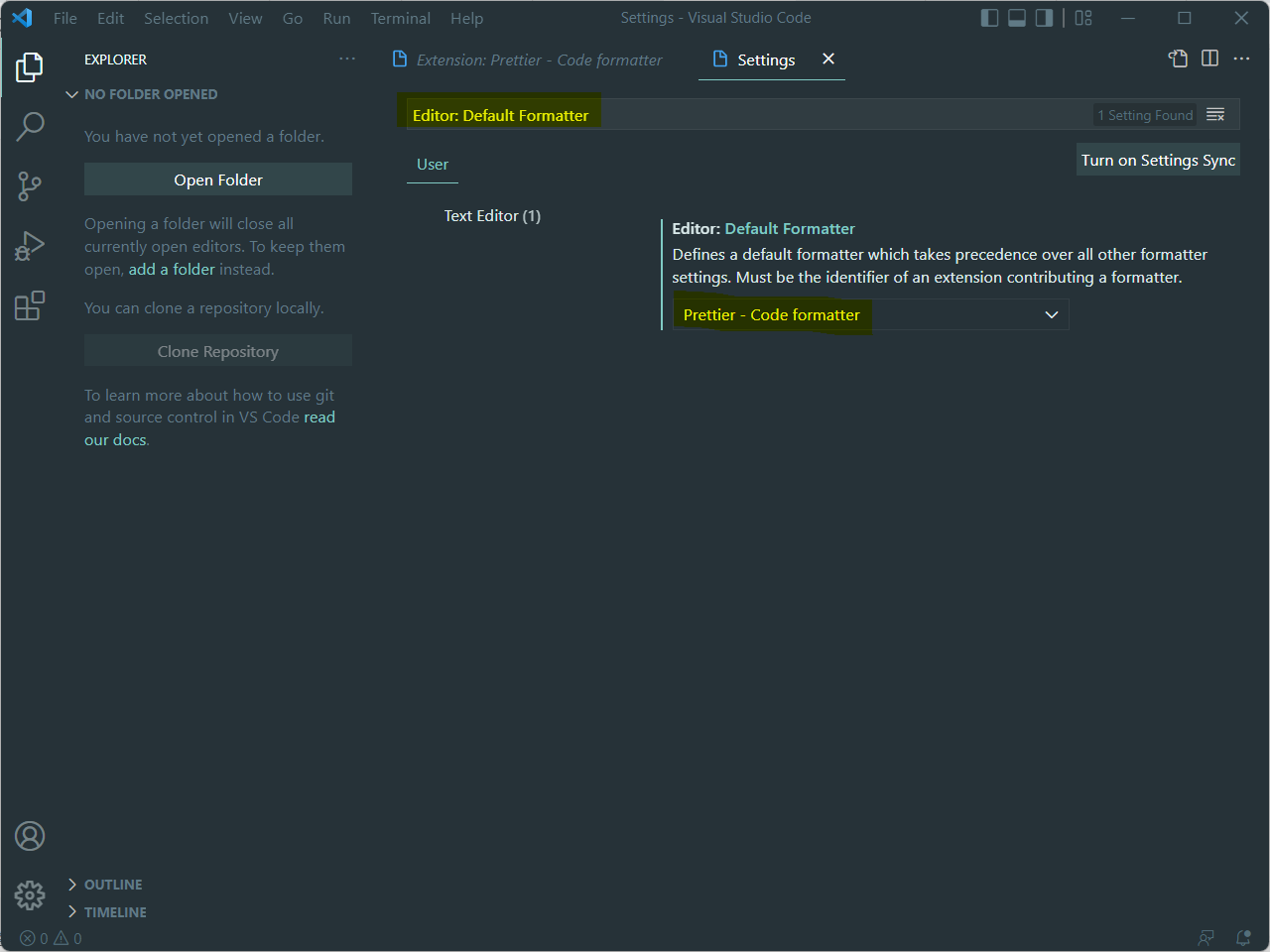Toggle the primary side bar layout icon
Screen dimensions: 1270x952
989,18
